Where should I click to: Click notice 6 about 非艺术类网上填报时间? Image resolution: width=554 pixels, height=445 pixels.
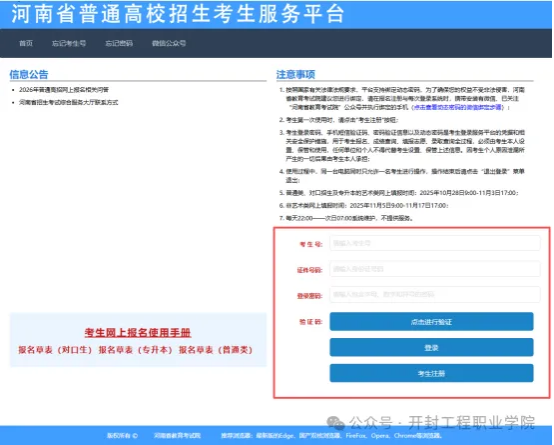click(x=364, y=205)
